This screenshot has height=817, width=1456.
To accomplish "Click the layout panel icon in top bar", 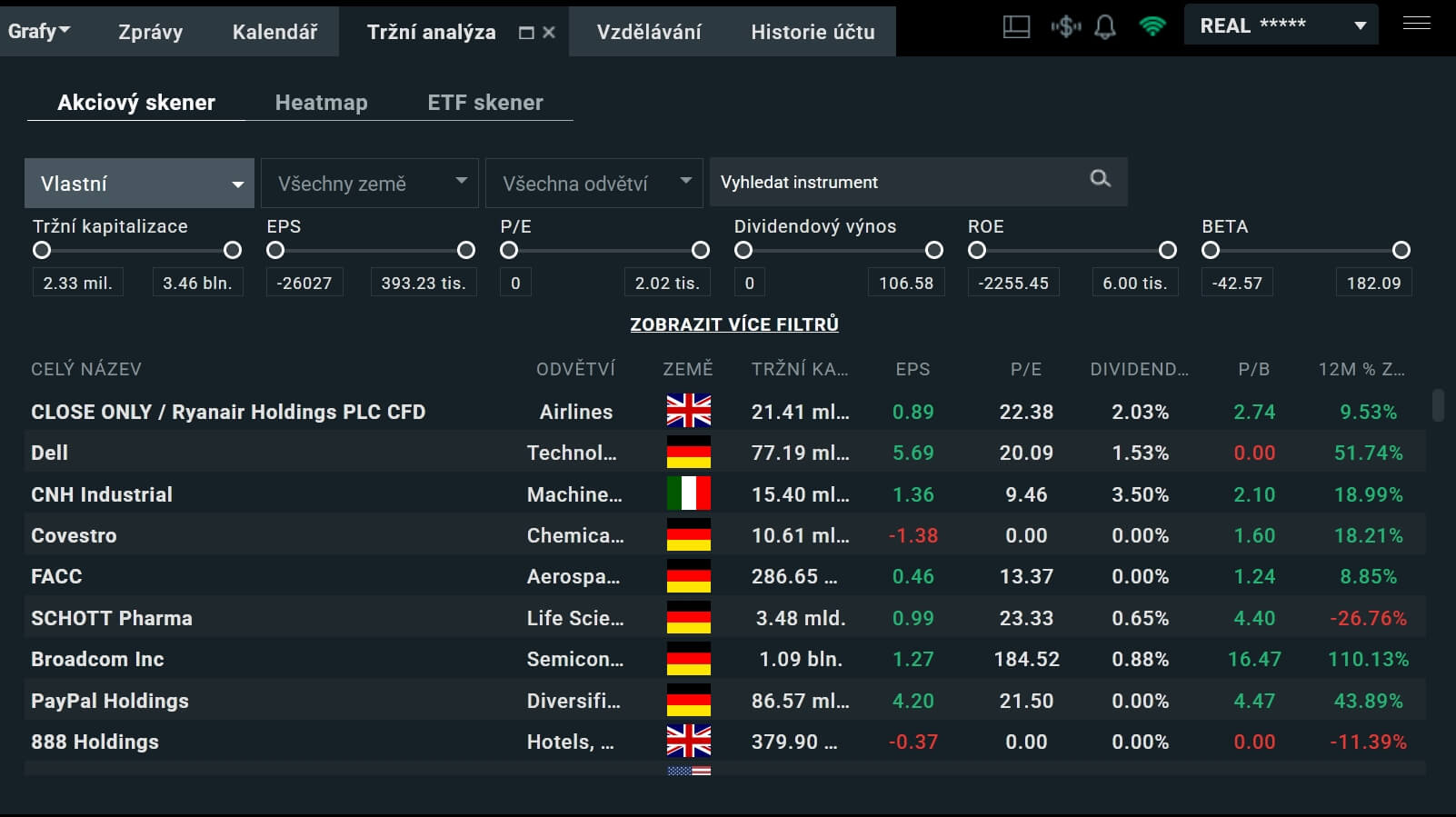I will point(1015,27).
